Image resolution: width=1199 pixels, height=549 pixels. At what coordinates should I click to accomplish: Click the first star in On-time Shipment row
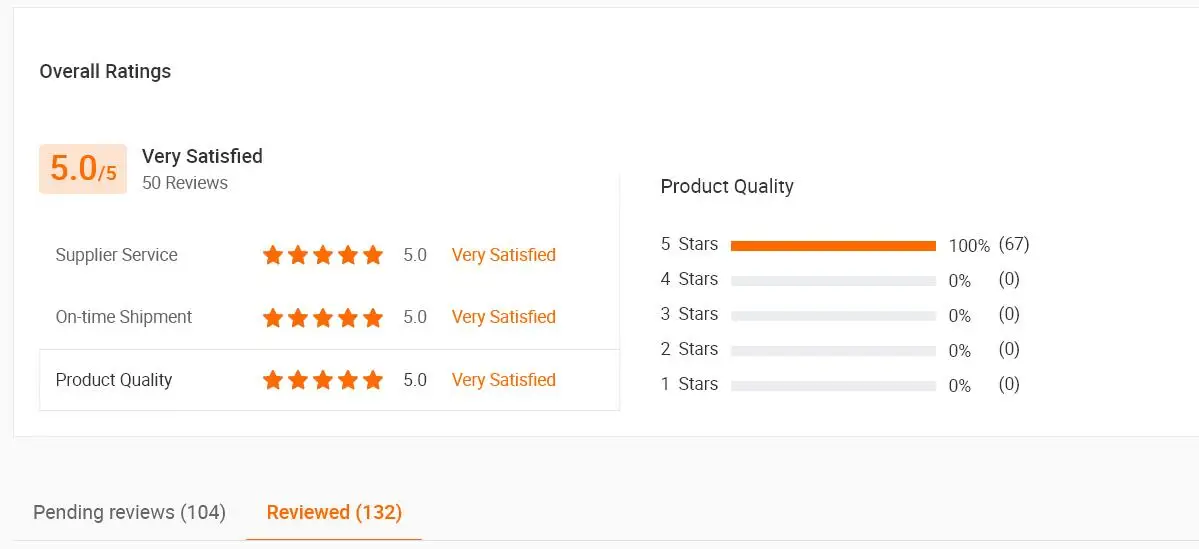point(273,318)
